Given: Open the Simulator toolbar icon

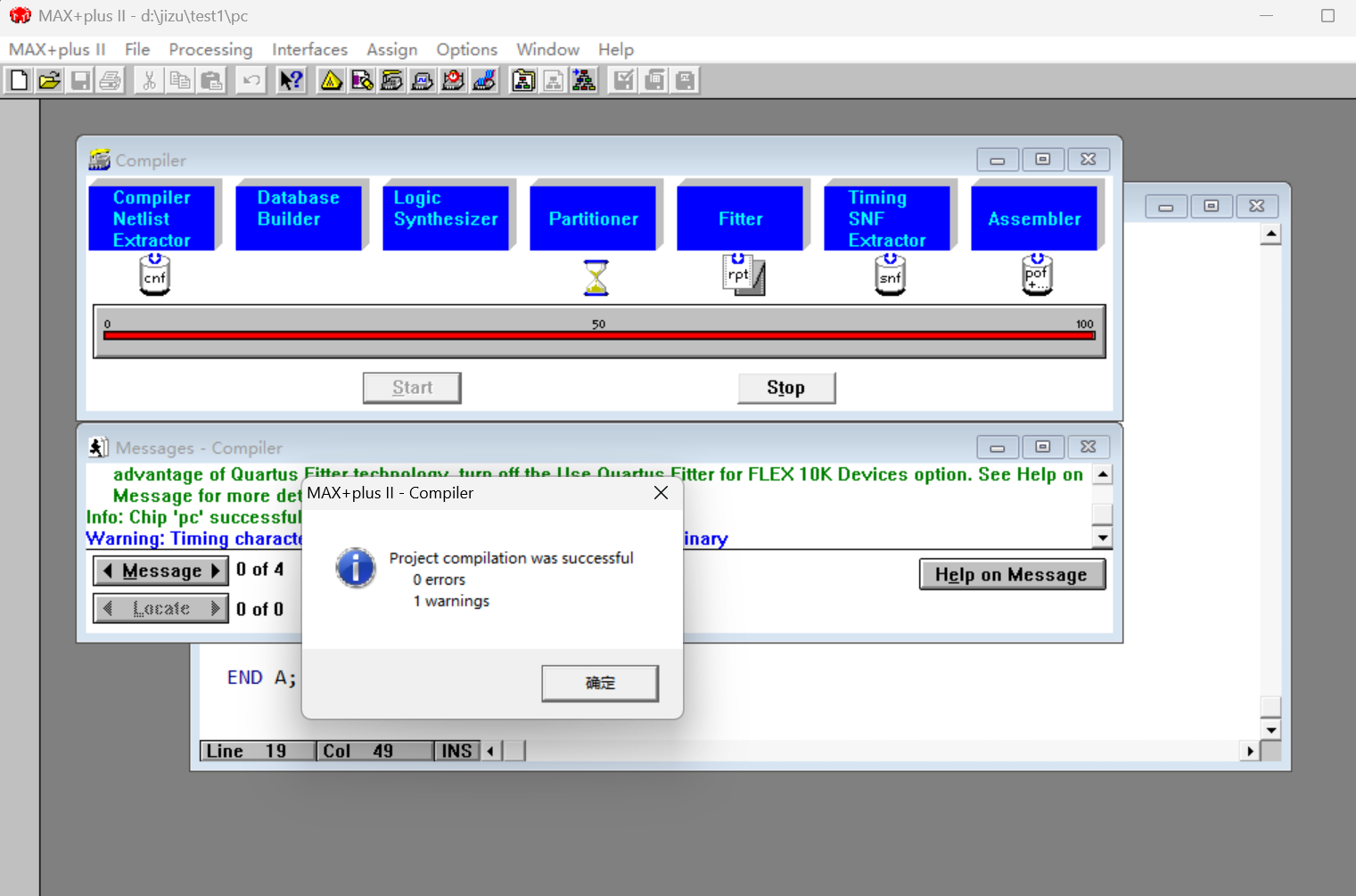Looking at the screenshot, I should point(423,81).
